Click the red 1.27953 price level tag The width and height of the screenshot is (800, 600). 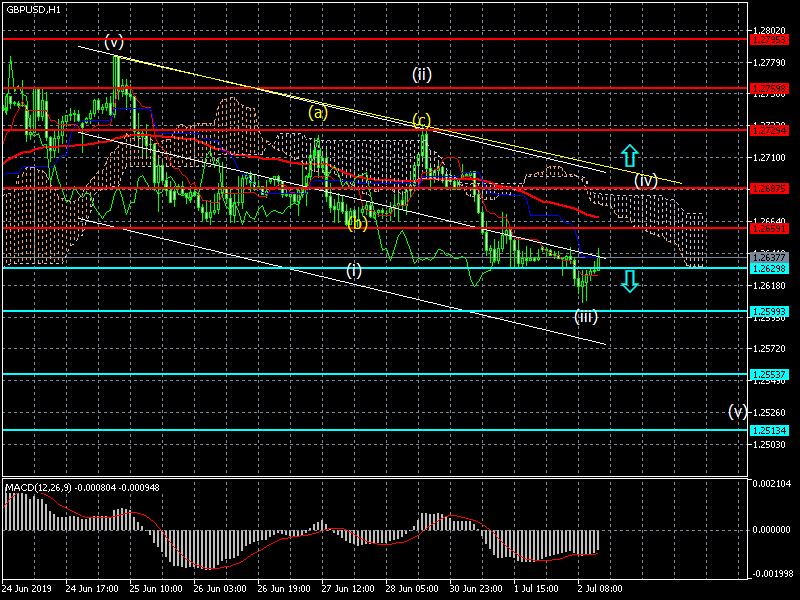pos(769,39)
